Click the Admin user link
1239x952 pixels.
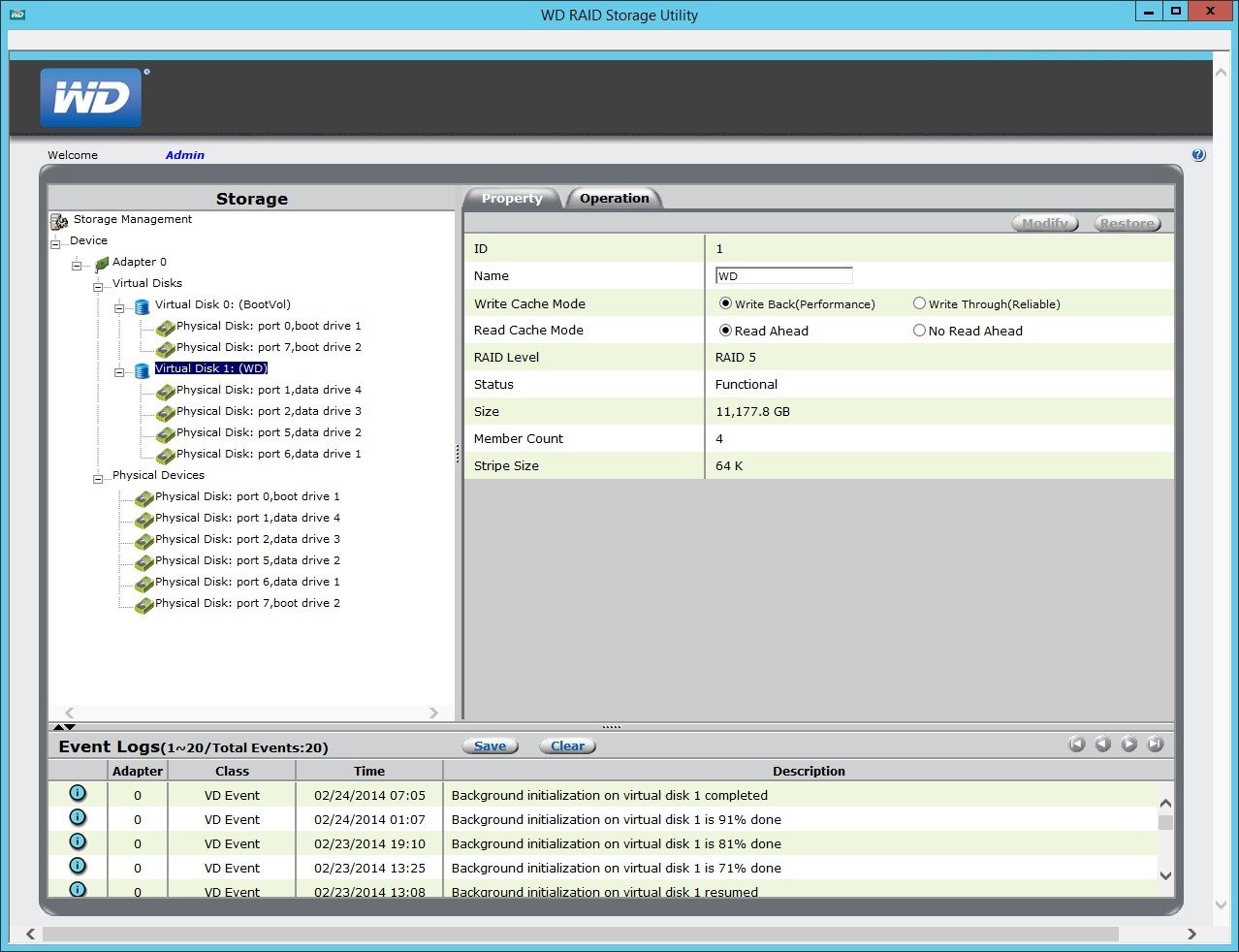coord(185,155)
